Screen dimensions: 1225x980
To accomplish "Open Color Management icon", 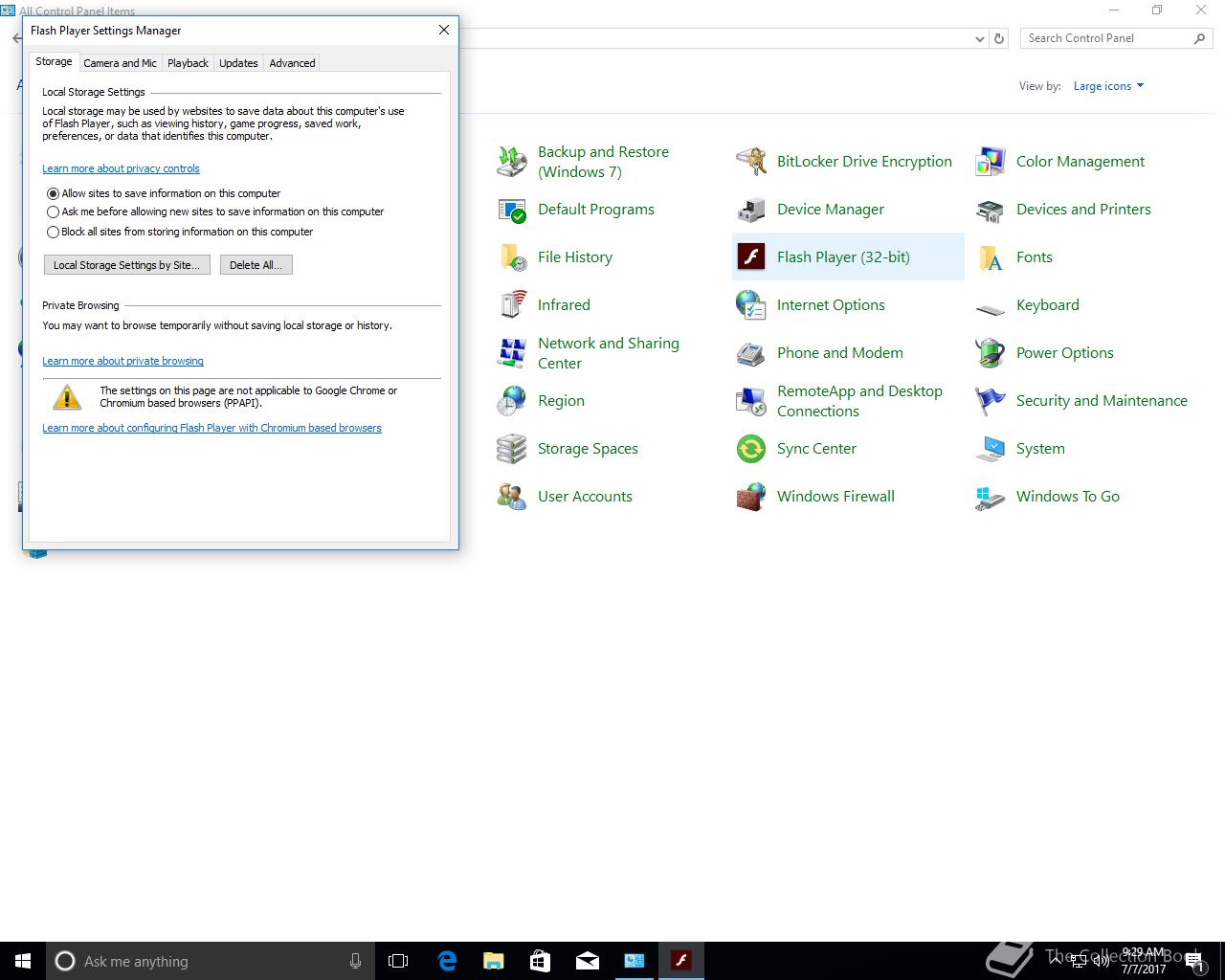I will point(991,162).
